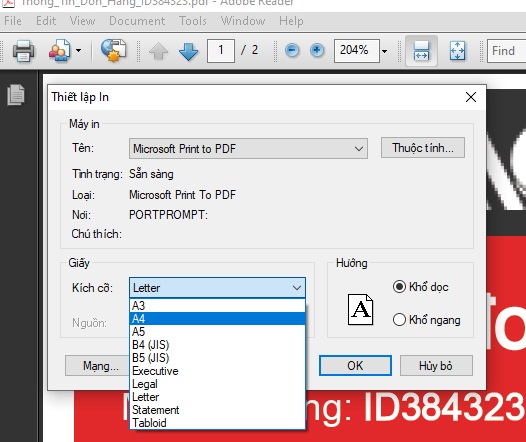
Task: Open the View menu
Action: [82, 21]
